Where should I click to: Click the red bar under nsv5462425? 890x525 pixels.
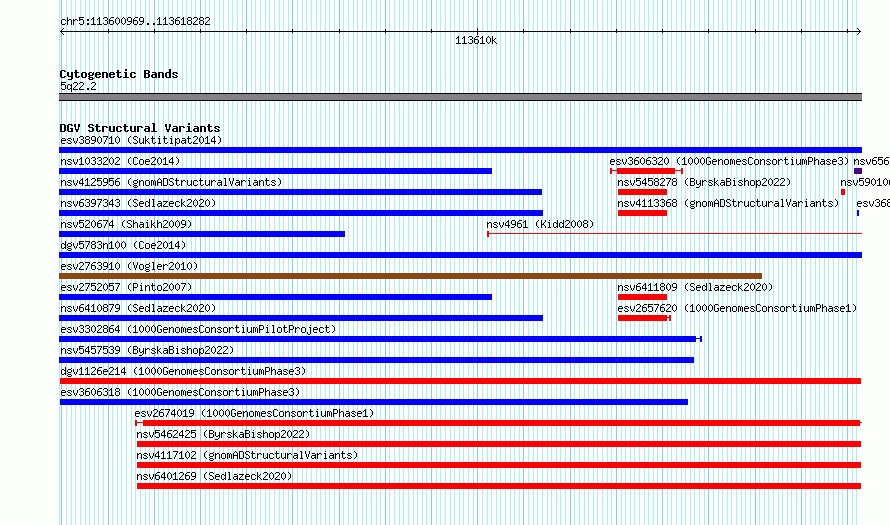[x=499, y=444]
